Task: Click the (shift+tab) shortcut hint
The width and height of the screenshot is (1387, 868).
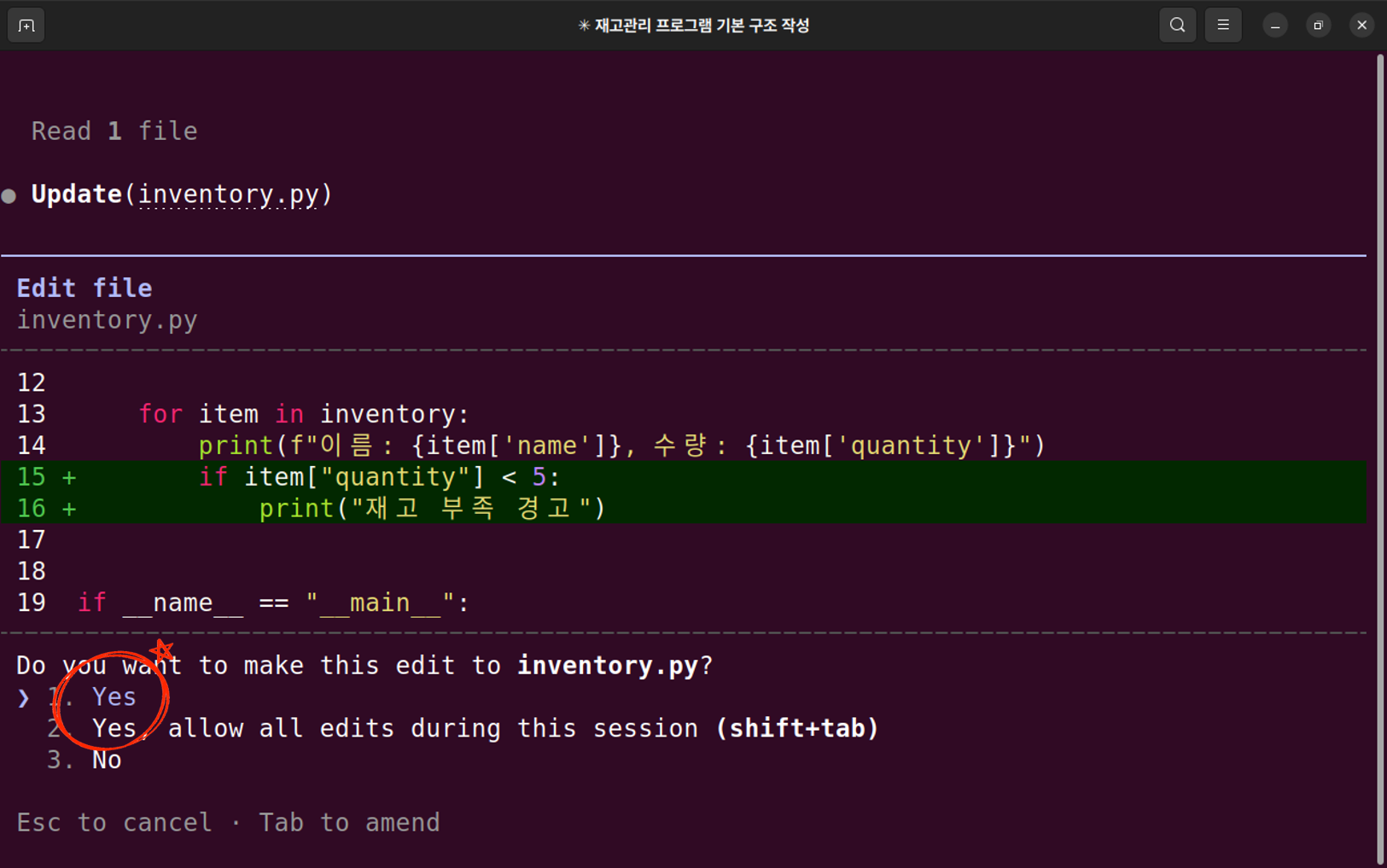Action: click(x=797, y=729)
